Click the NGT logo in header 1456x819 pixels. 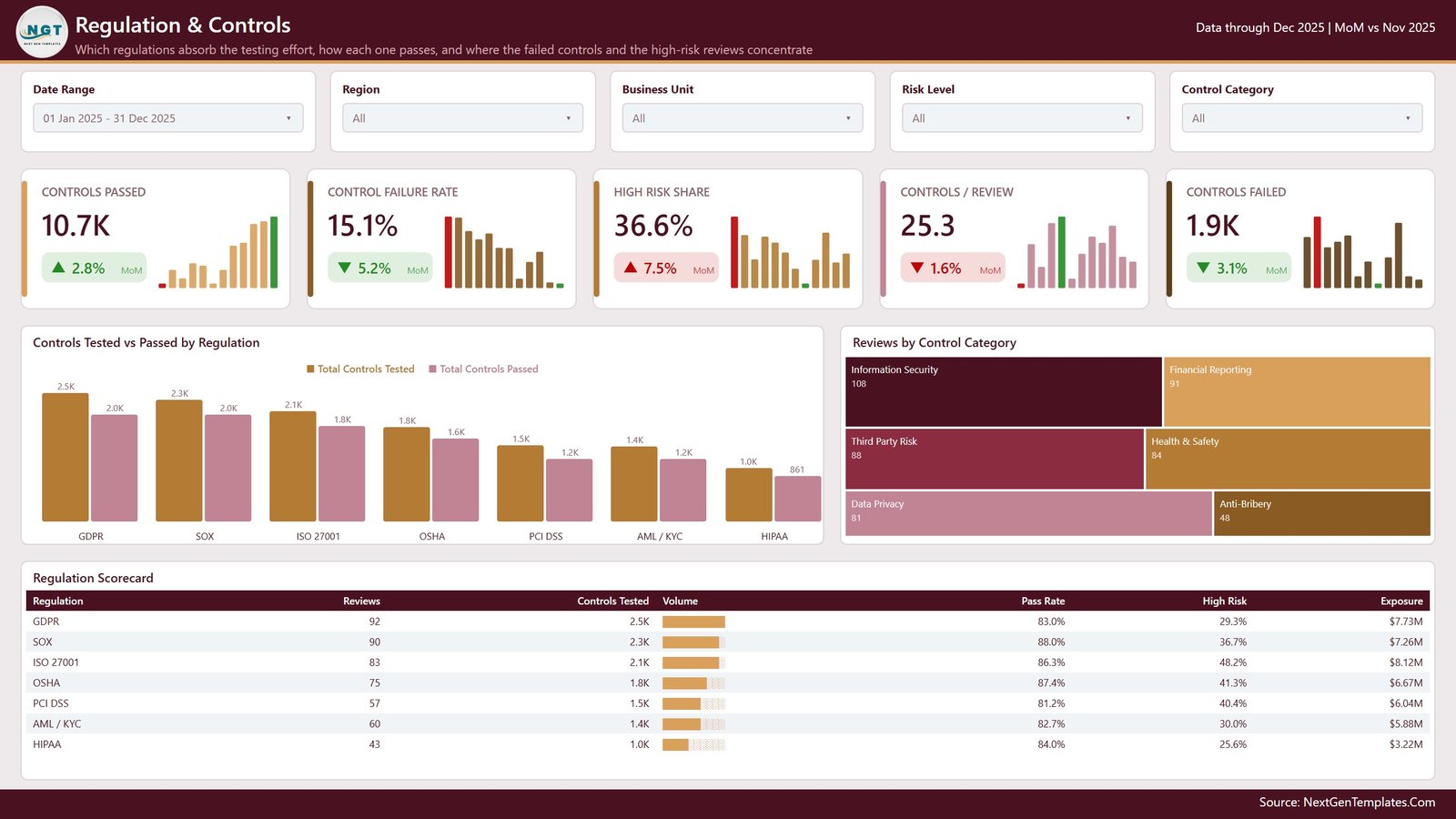[42, 32]
